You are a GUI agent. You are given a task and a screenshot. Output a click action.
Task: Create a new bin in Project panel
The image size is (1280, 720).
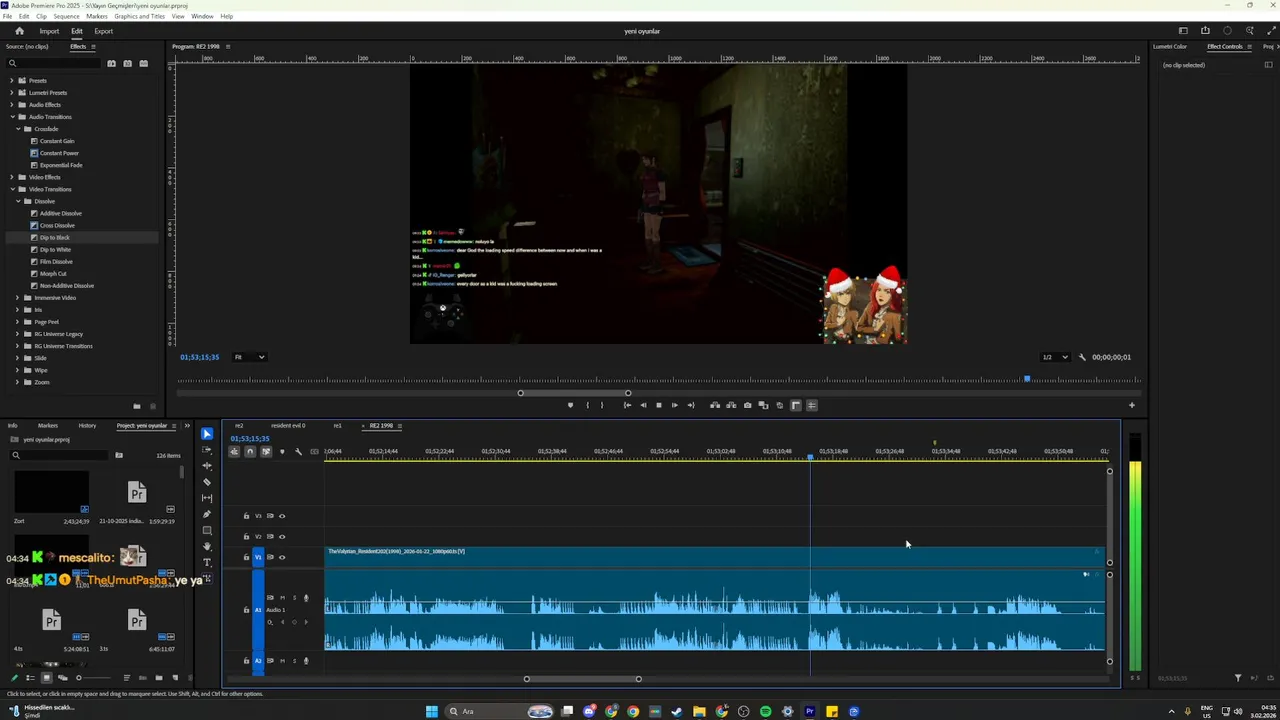(159, 678)
